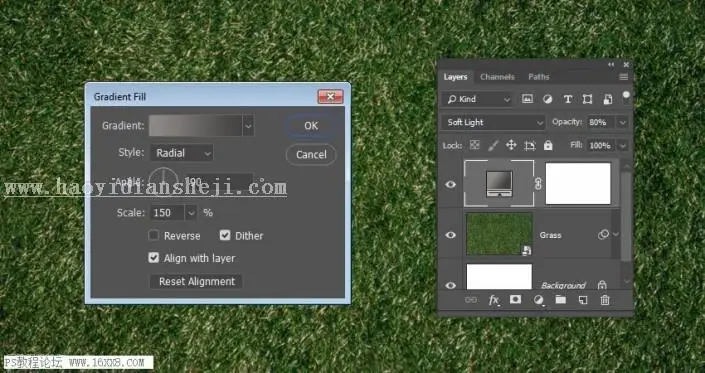Click the Reset Alignment button

pyautogui.click(x=196, y=281)
